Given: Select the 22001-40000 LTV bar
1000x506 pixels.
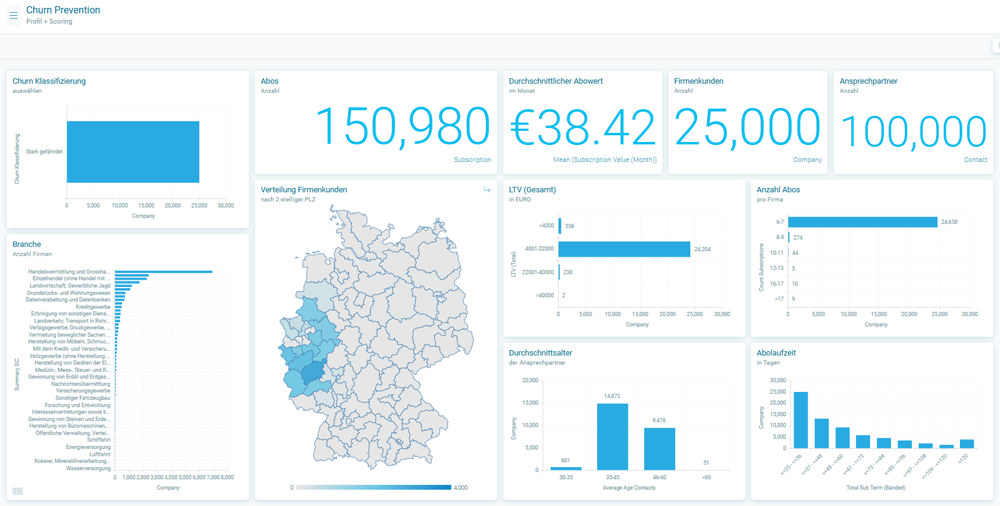Looking at the screenshot, I should pos(559,272).
